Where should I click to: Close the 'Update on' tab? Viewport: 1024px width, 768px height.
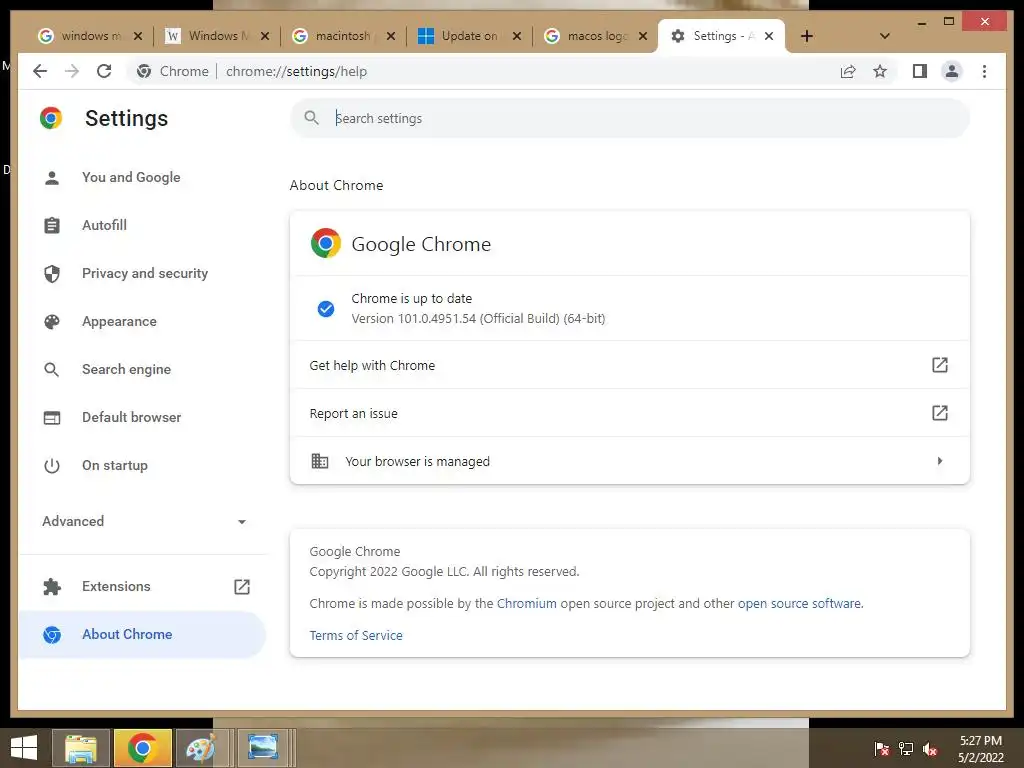(x=517, y=36)
